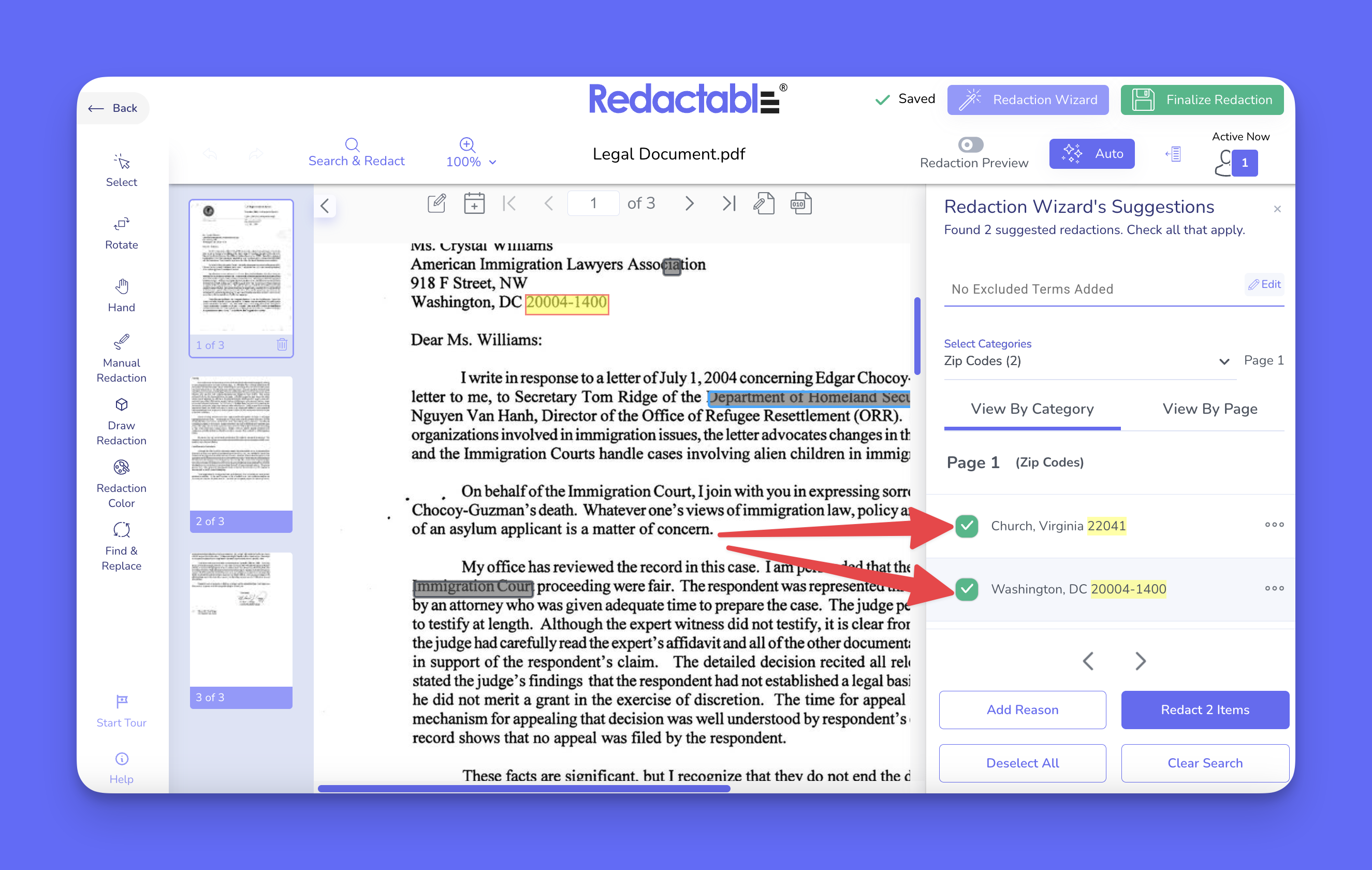Uncheck the Washington, DC 20004-1400 suggestion
1372x870 pixels.
coord(967,589)
